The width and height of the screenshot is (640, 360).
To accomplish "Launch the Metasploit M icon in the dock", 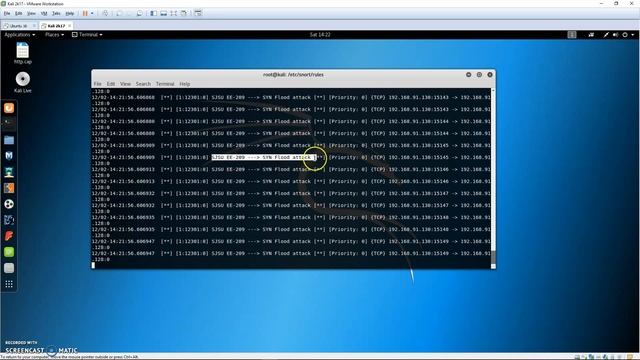I will [x=9, y=156].
